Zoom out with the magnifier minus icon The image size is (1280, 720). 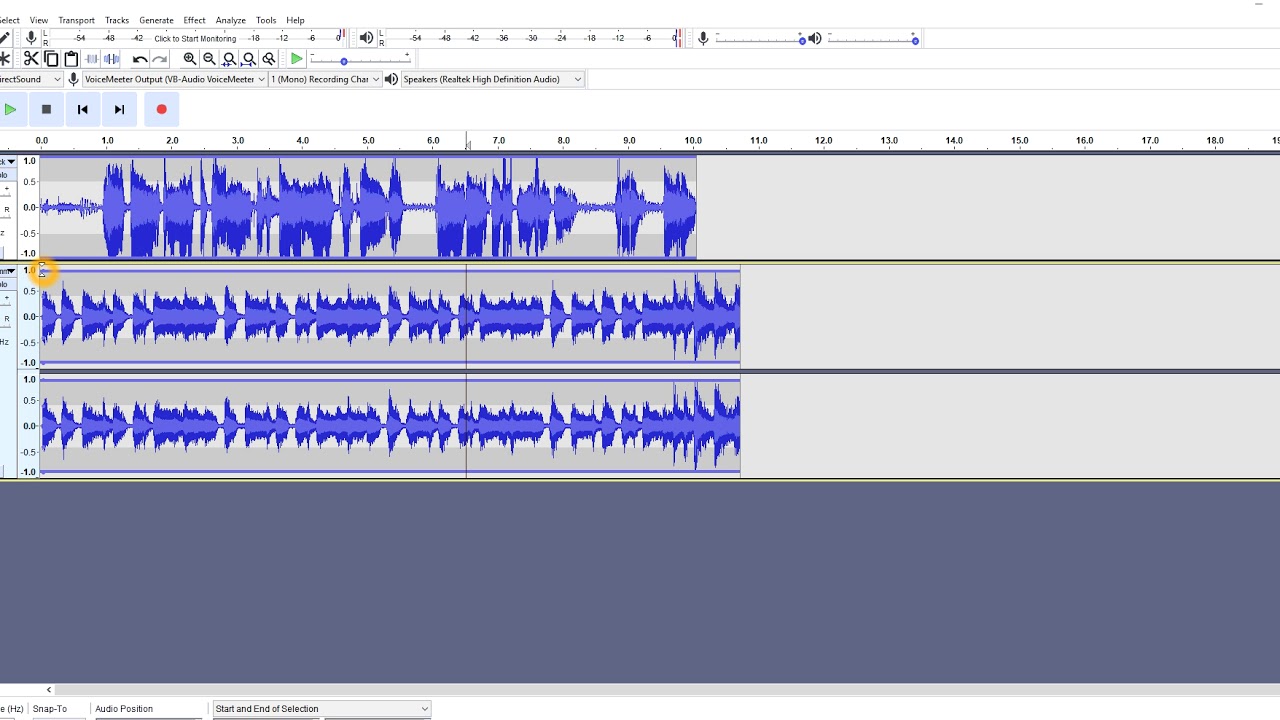pyautogui.click(x=209, y=59)
